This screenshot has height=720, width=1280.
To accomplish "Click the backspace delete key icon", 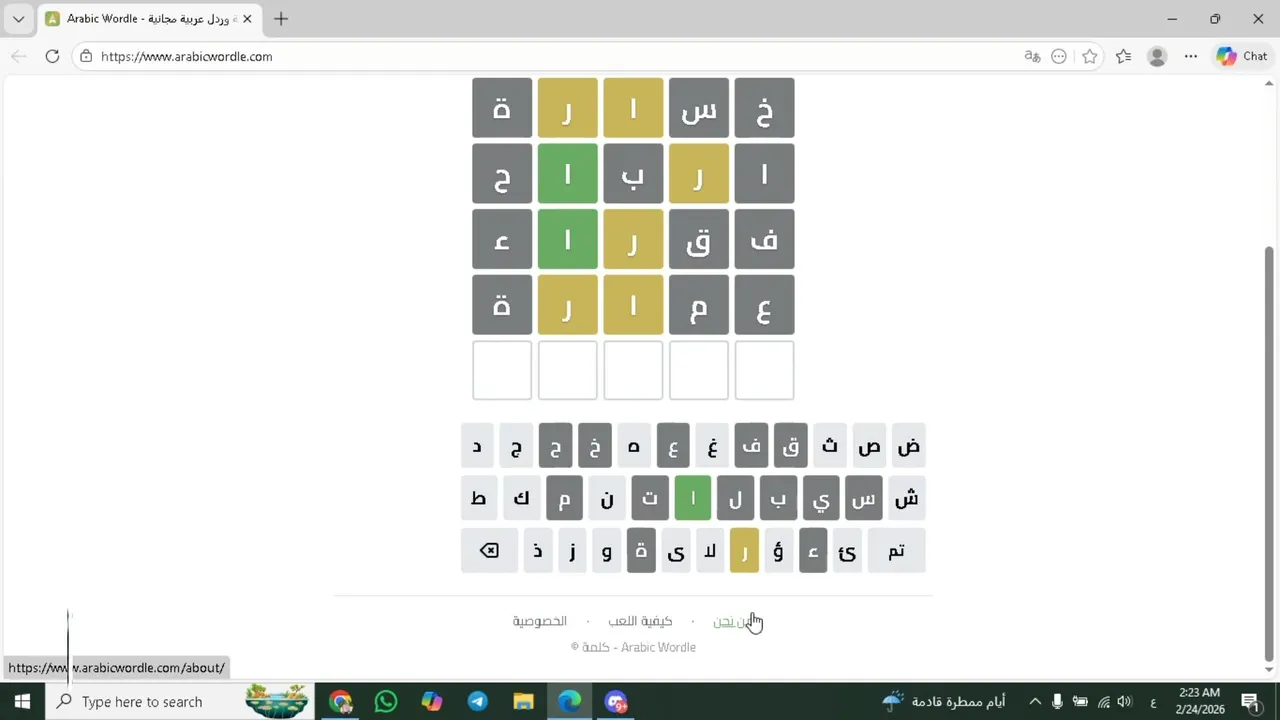I will (489, 551).
